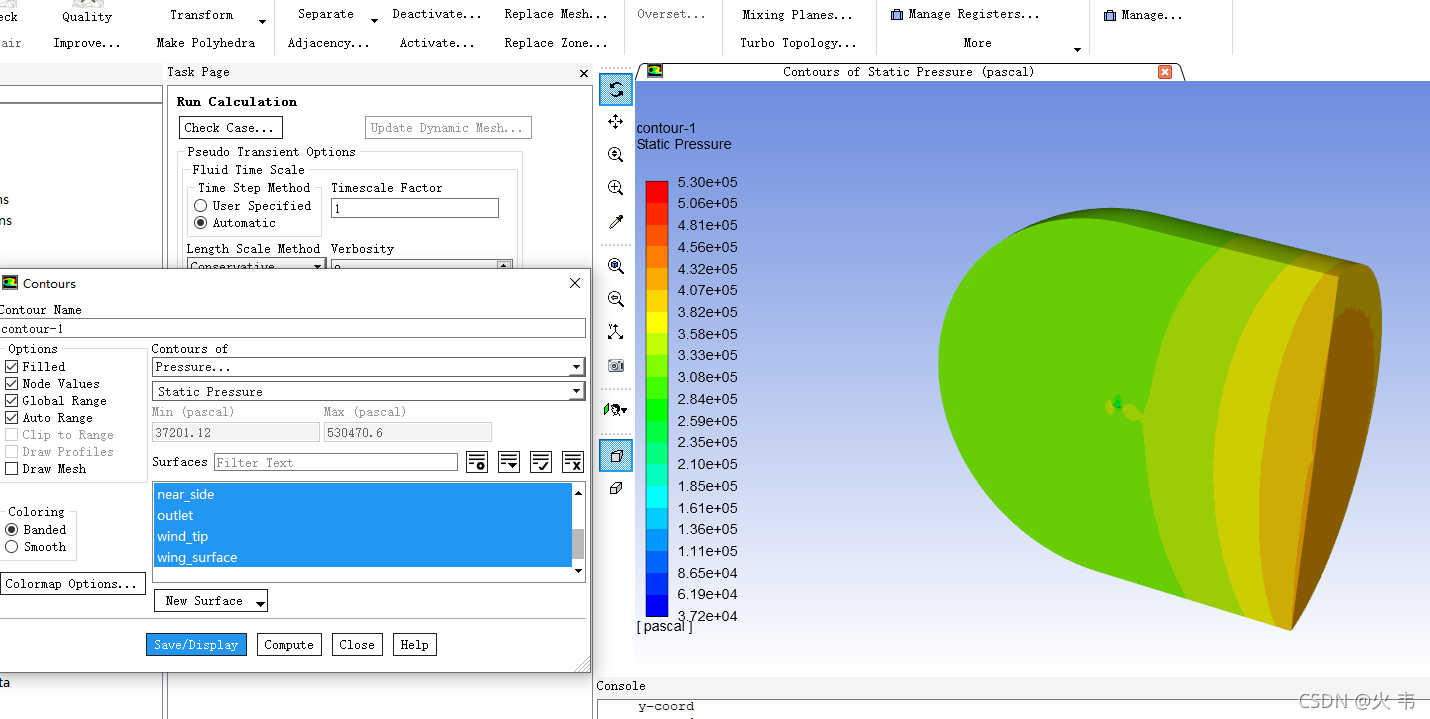This screenshot has width=1430, height=719.
Task: Select the pan view tool
Action: 616,122
